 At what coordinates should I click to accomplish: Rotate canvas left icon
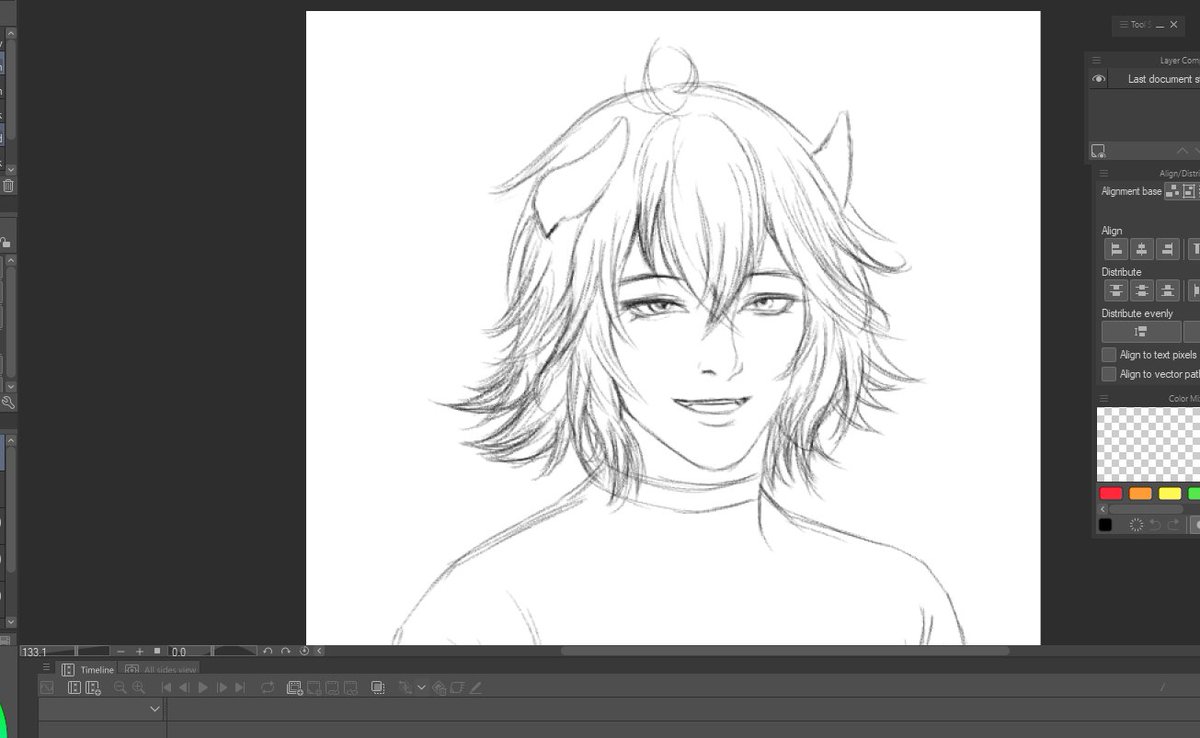click(x=267, y=651)
